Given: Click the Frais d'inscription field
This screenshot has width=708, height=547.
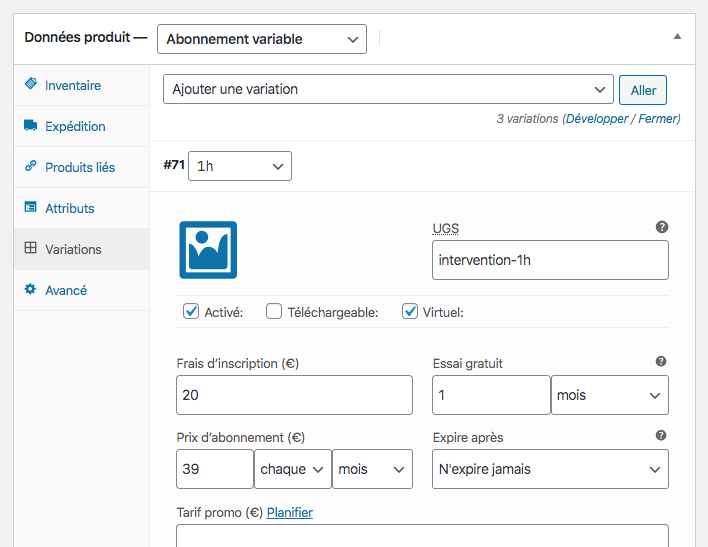Looking at the screenshot, I should coord(294,395).
